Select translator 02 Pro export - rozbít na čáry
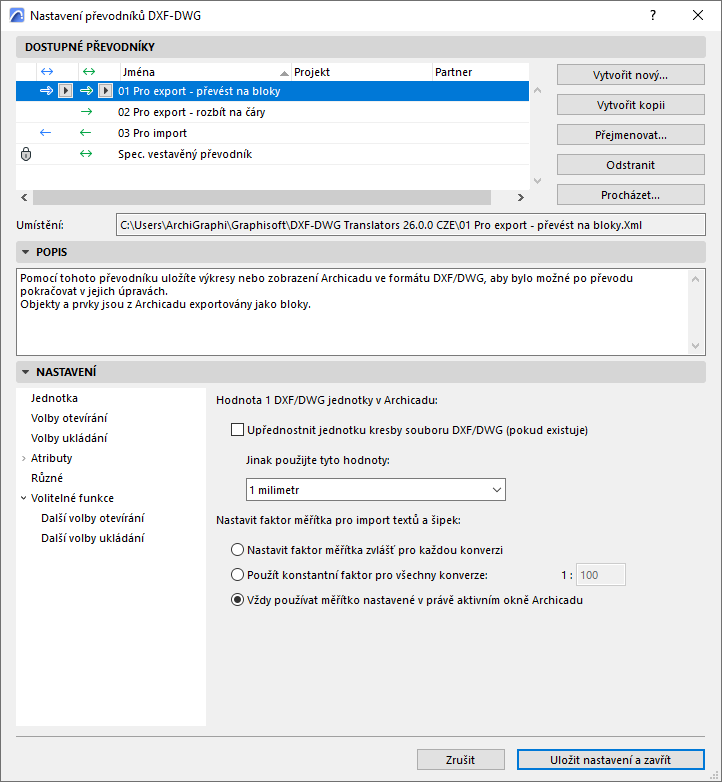 [272, 112]
